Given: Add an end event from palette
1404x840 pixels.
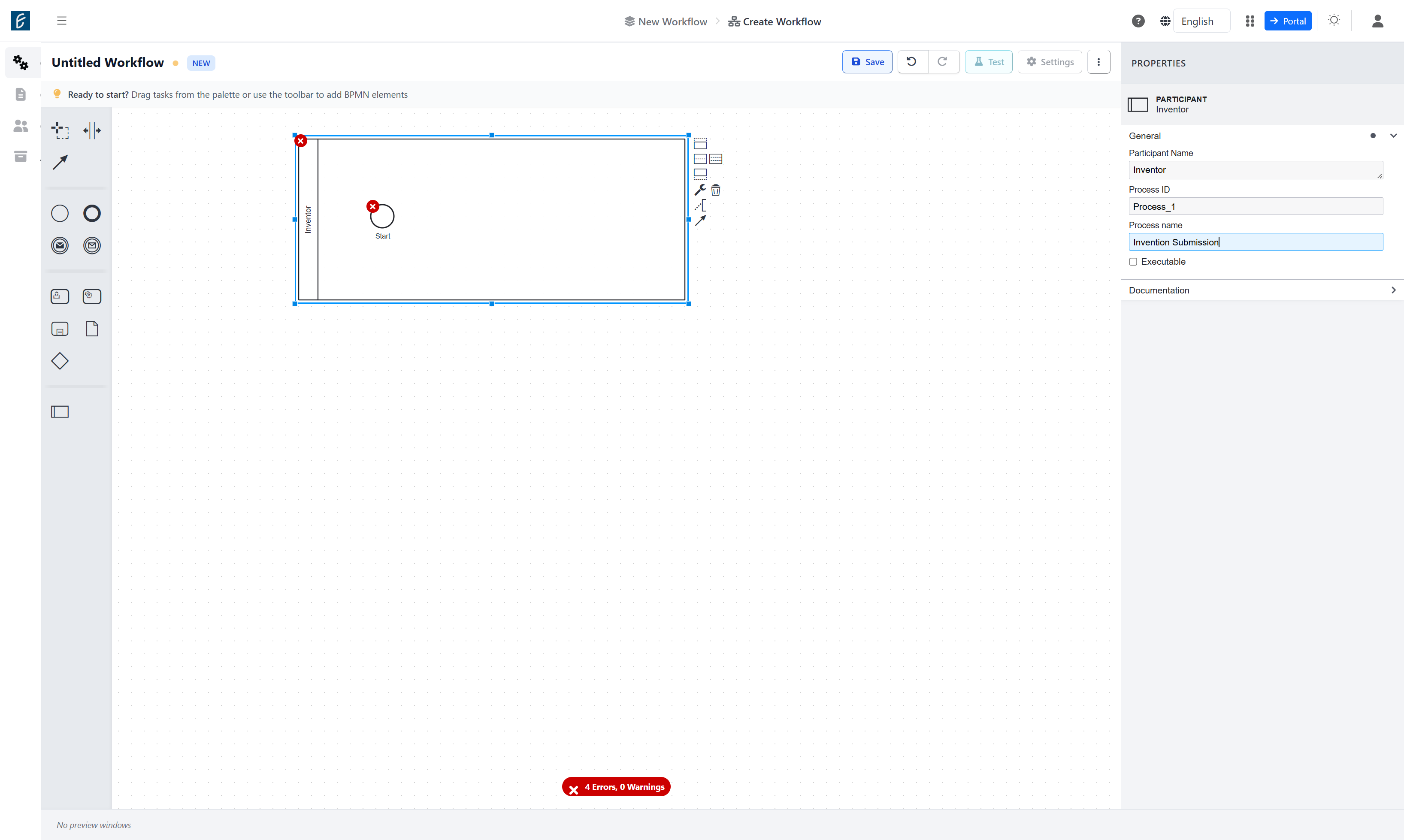Looking at the screenshot, I should 92,213.
